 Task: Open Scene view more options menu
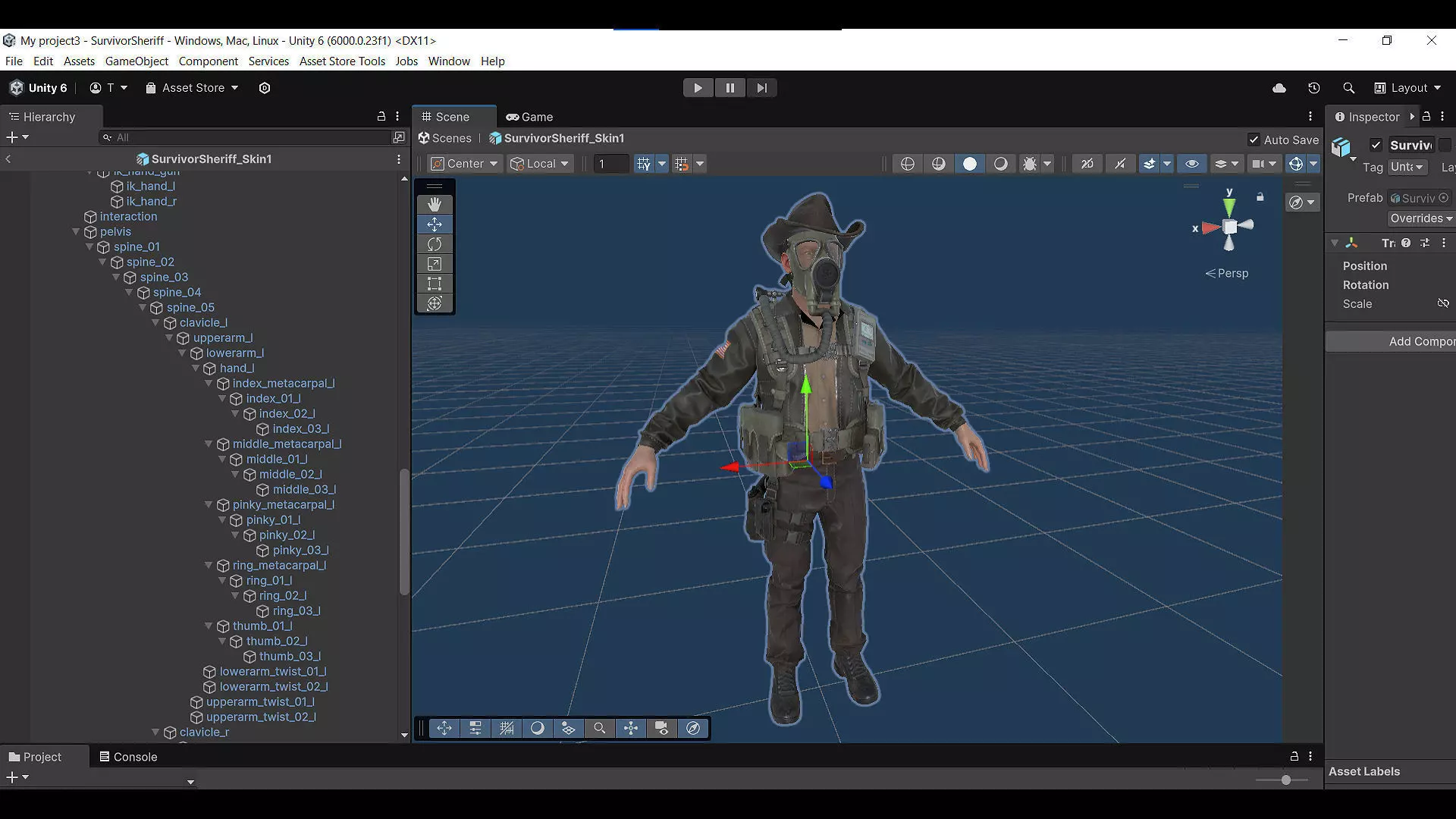1310,117
